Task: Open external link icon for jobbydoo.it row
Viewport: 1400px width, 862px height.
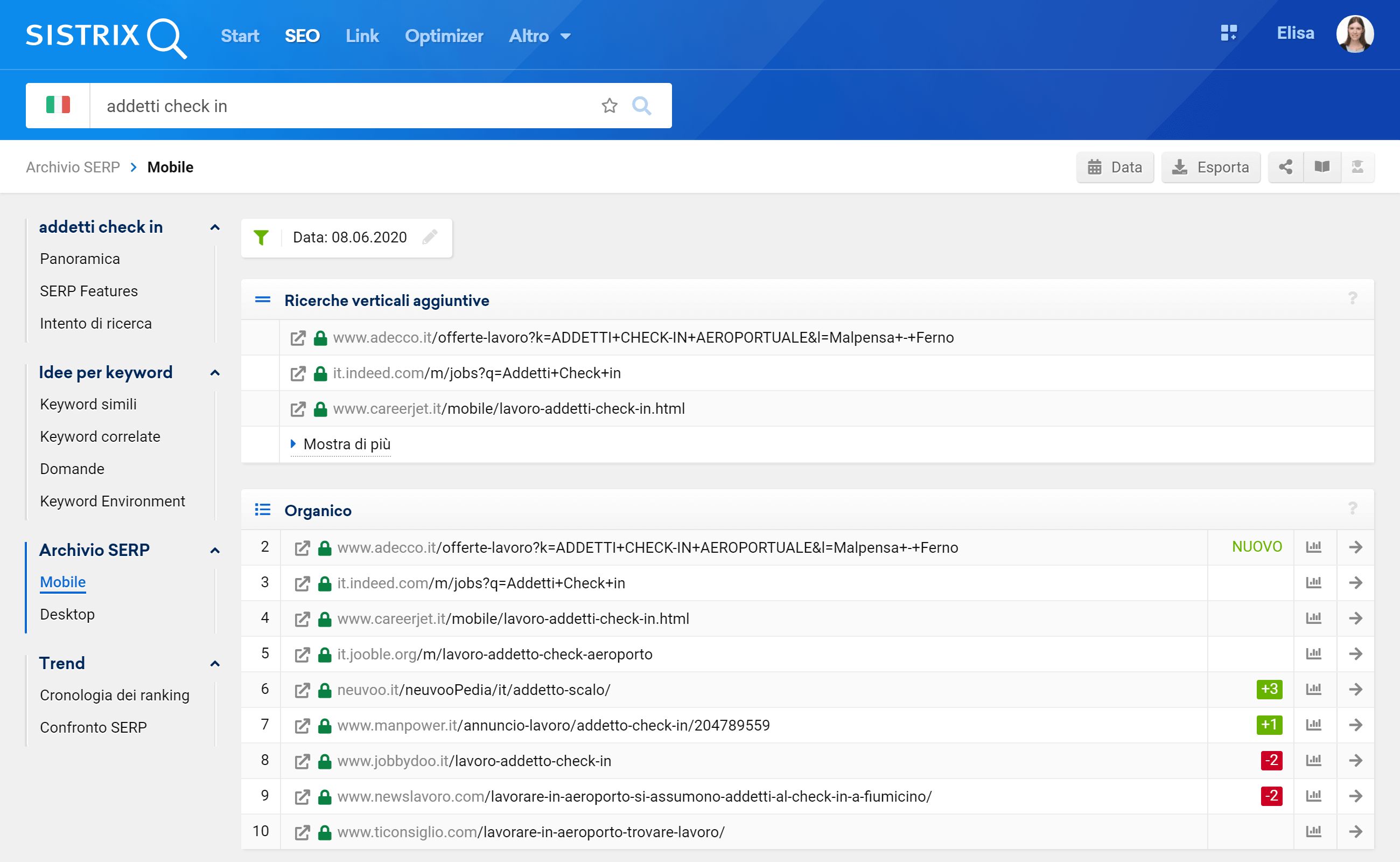Action: pyautogui.click(x=302, y=761)
